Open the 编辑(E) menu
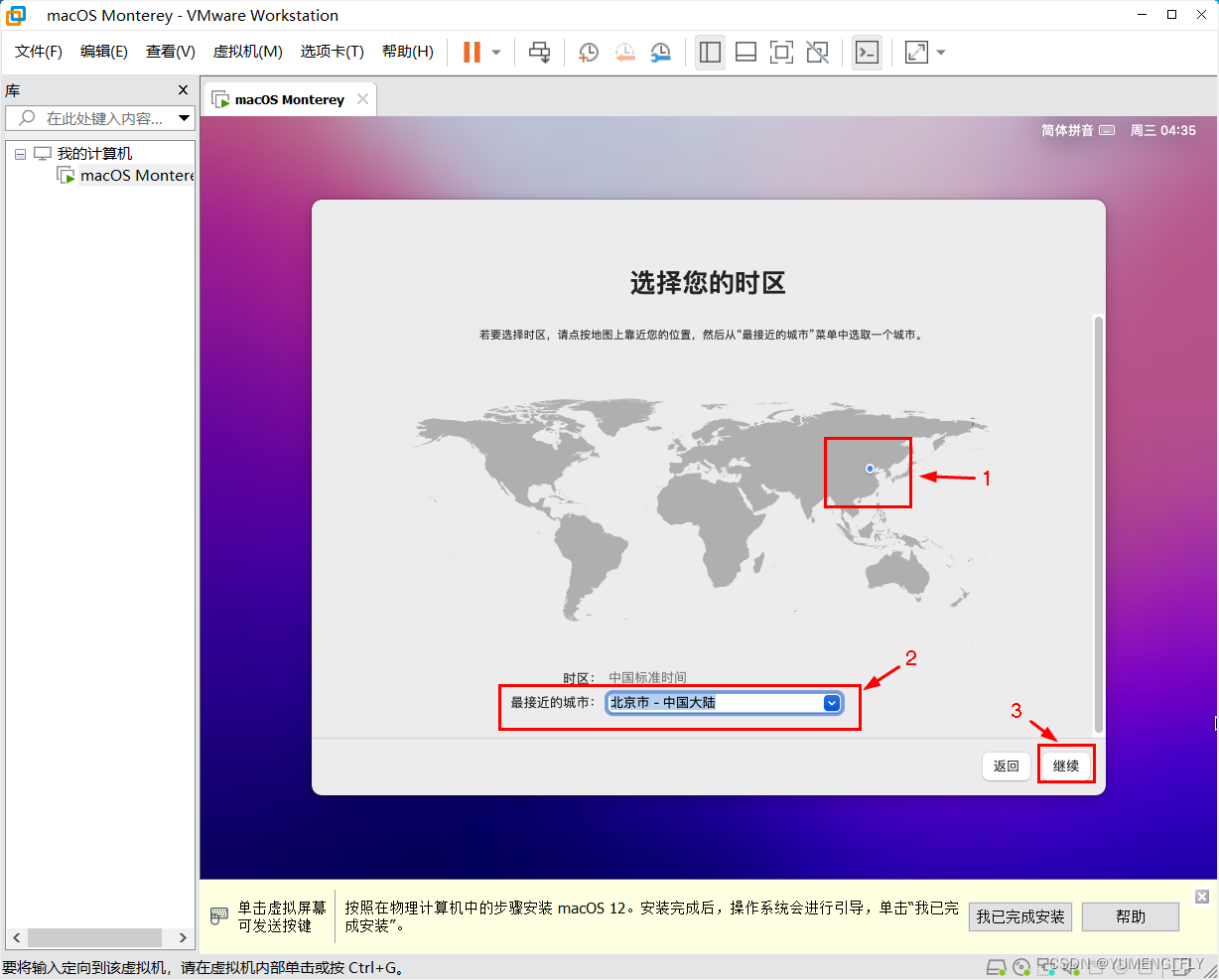 pyautogui.click(x=104, y=52)
